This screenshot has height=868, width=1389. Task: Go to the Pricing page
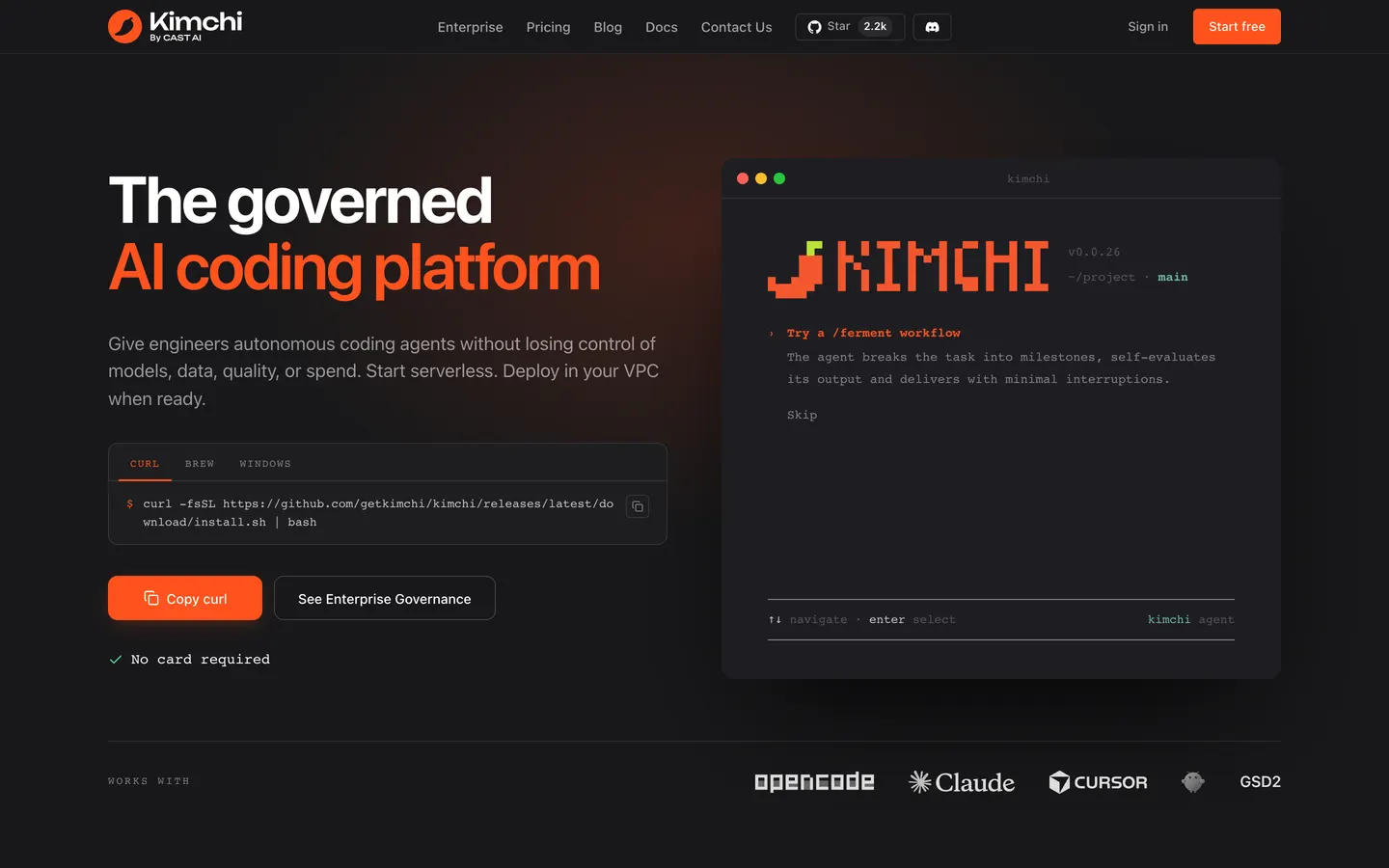pyautogui.click(x=548, y=27)
